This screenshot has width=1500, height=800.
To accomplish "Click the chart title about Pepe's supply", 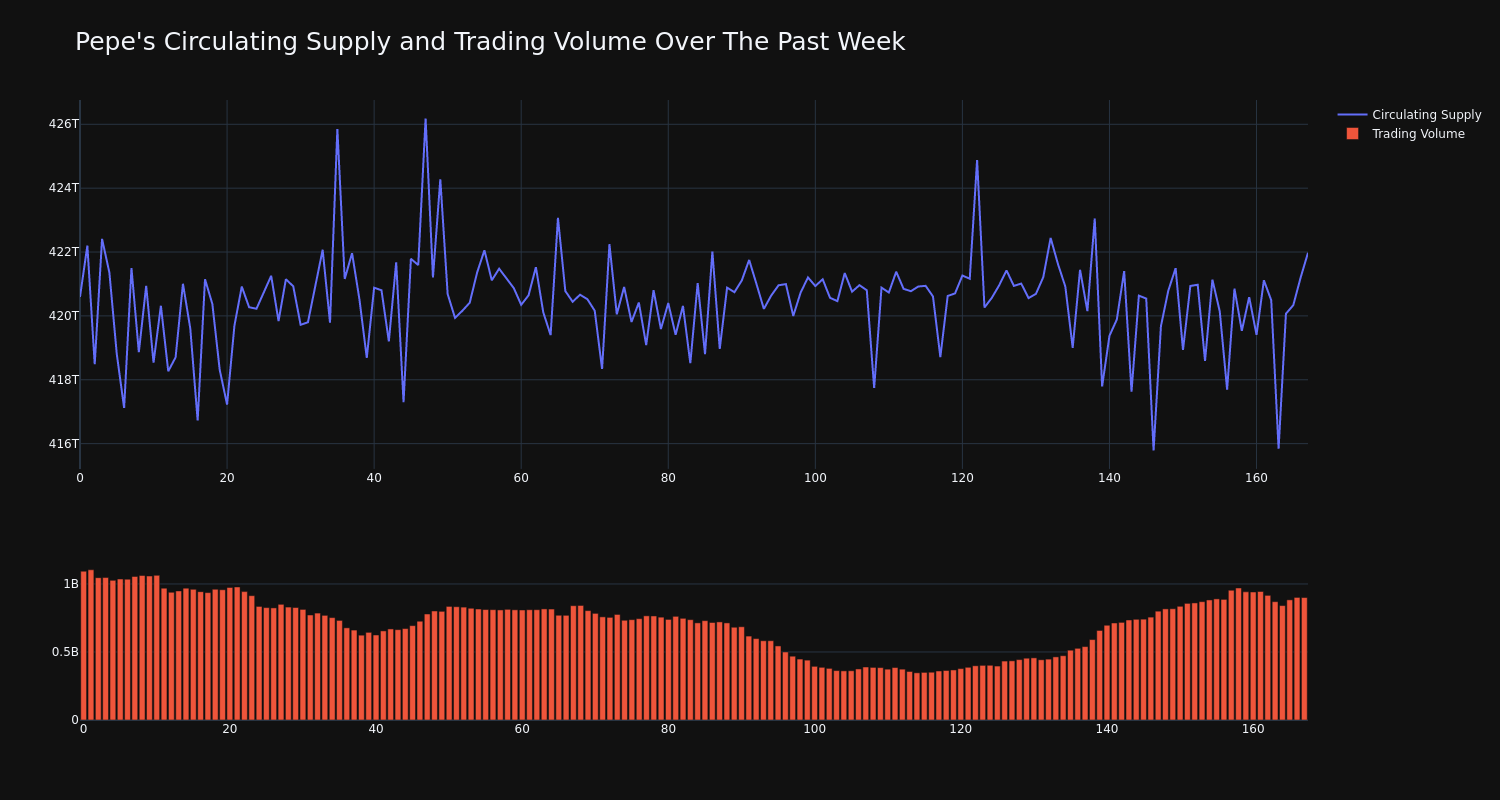I will click(490, 42).
